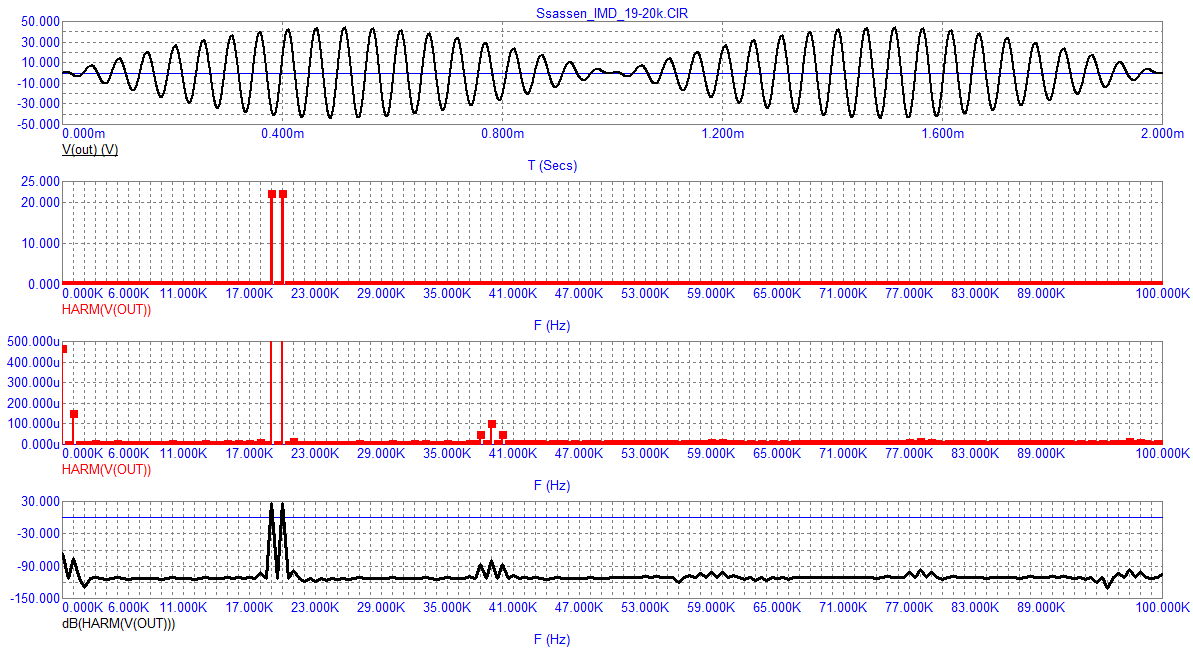Screen dimensions: 1193x652
Task: Select HARM(V(OUT)) label of the microvolt-scale plot
Action: point(107,470)
